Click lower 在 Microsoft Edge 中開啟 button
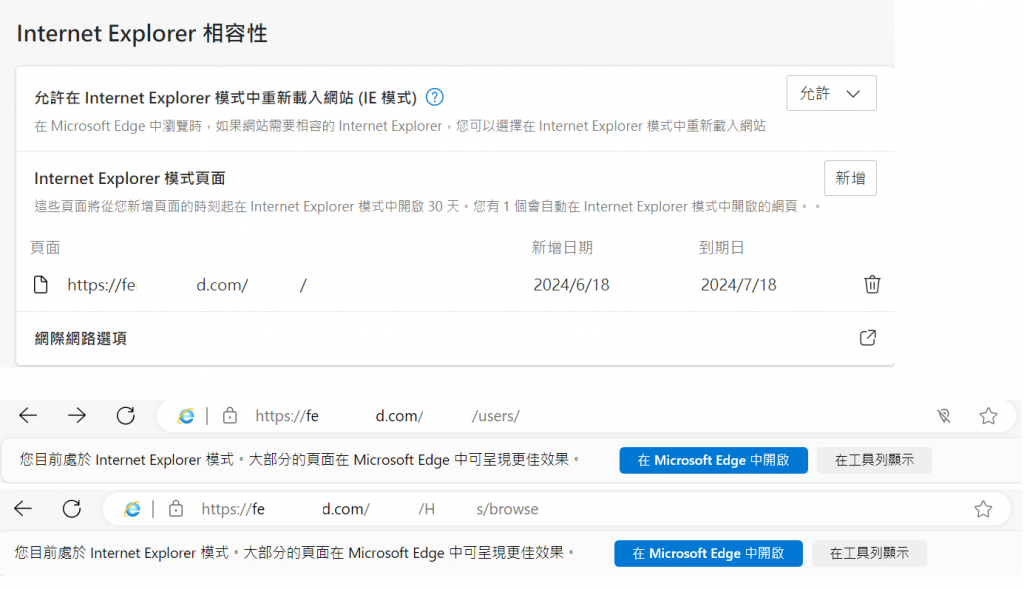This screenshot has width=1024, height=589. tap(708, 554)
